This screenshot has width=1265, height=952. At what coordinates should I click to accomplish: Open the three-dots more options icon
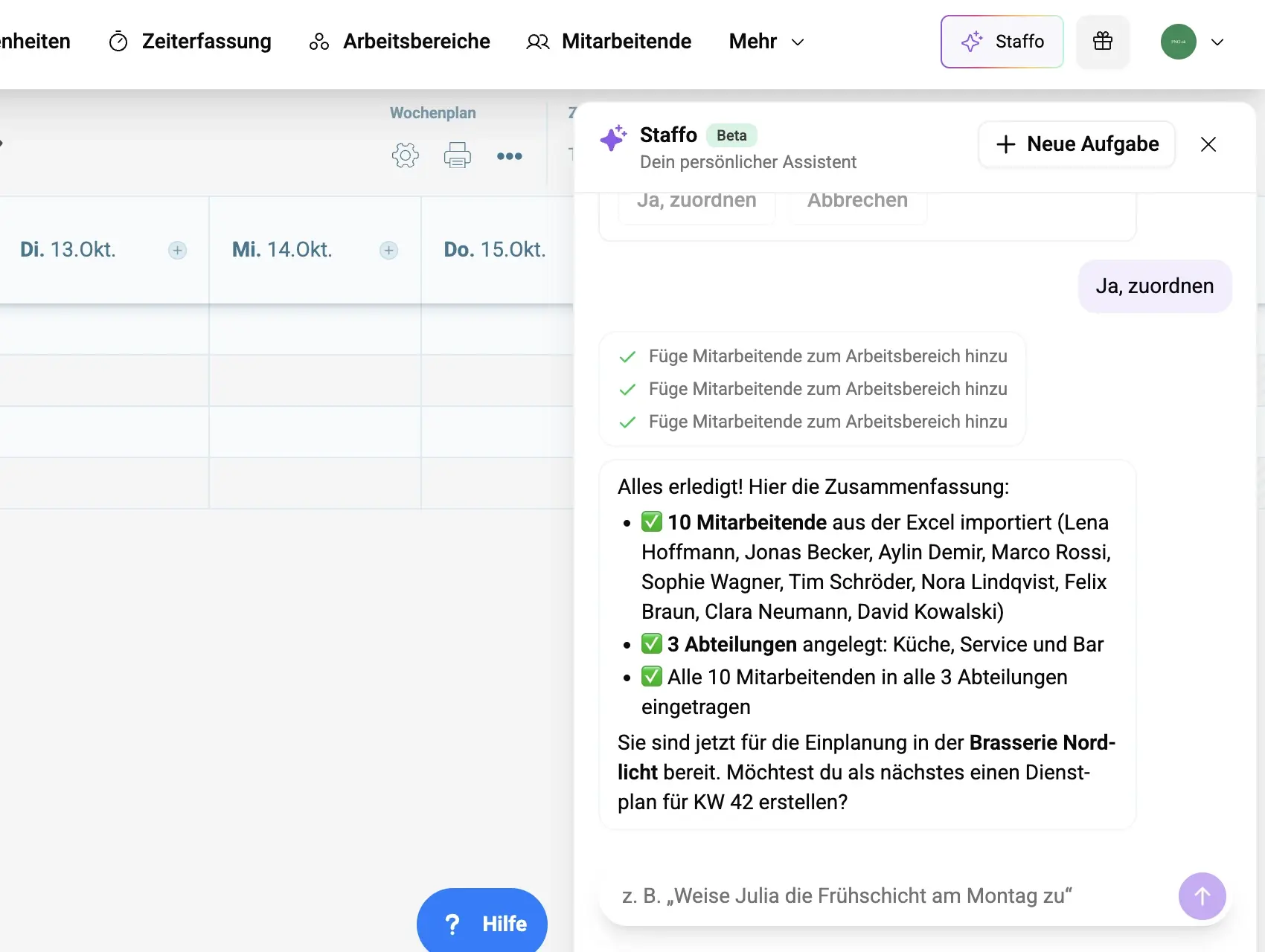pos(510,156)
